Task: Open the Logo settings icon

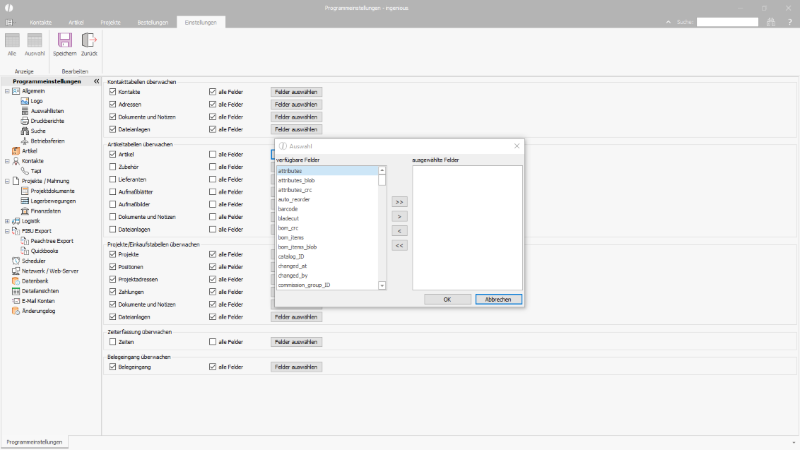Action: pyautogui.click(x=24, y=101)
